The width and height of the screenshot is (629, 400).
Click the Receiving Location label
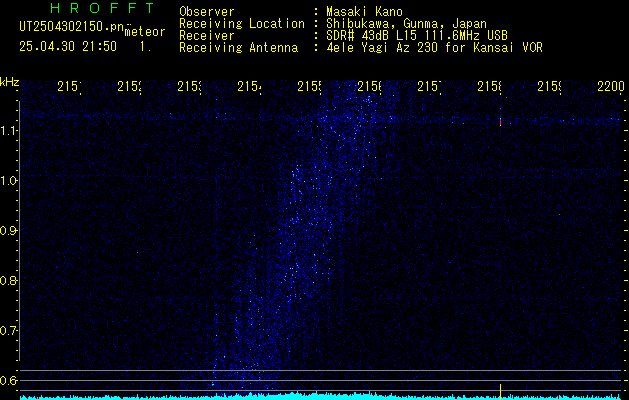242,24
